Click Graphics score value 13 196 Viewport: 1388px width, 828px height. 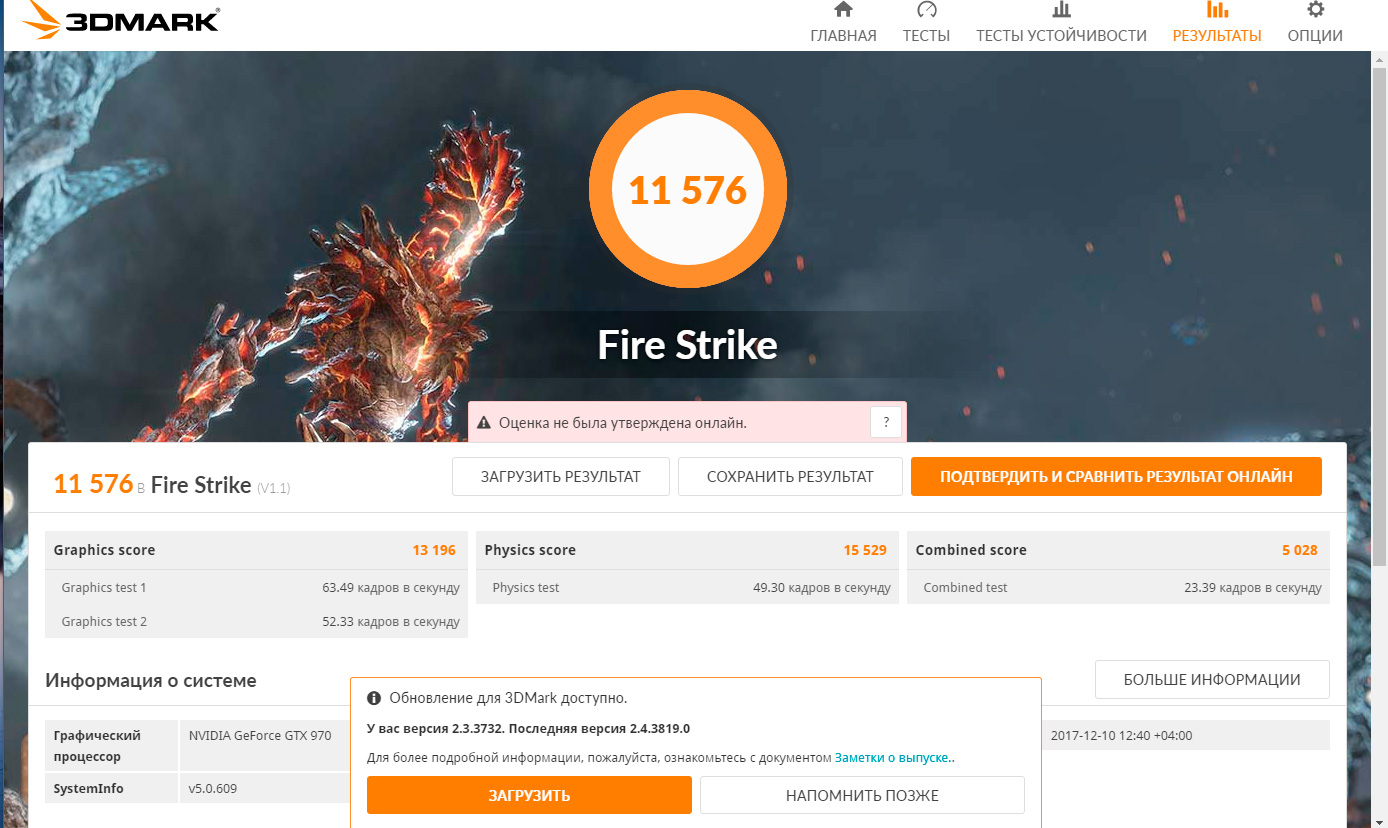pos(434,550)
